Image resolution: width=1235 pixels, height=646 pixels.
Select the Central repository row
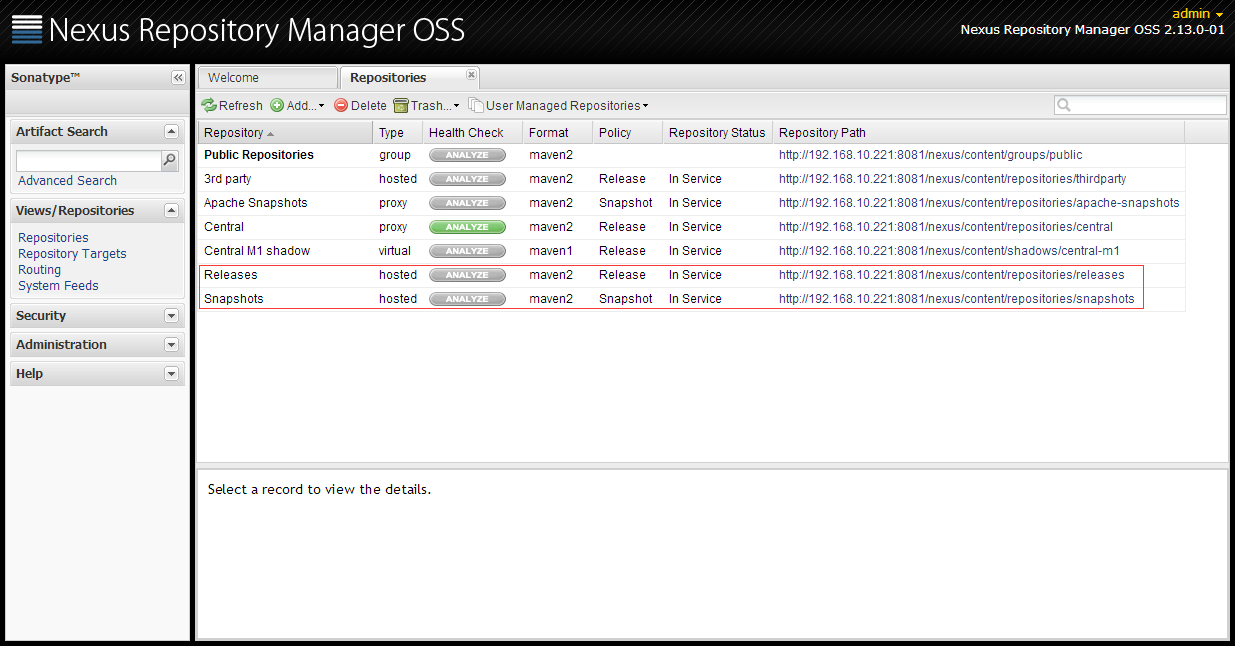point(691,227)
